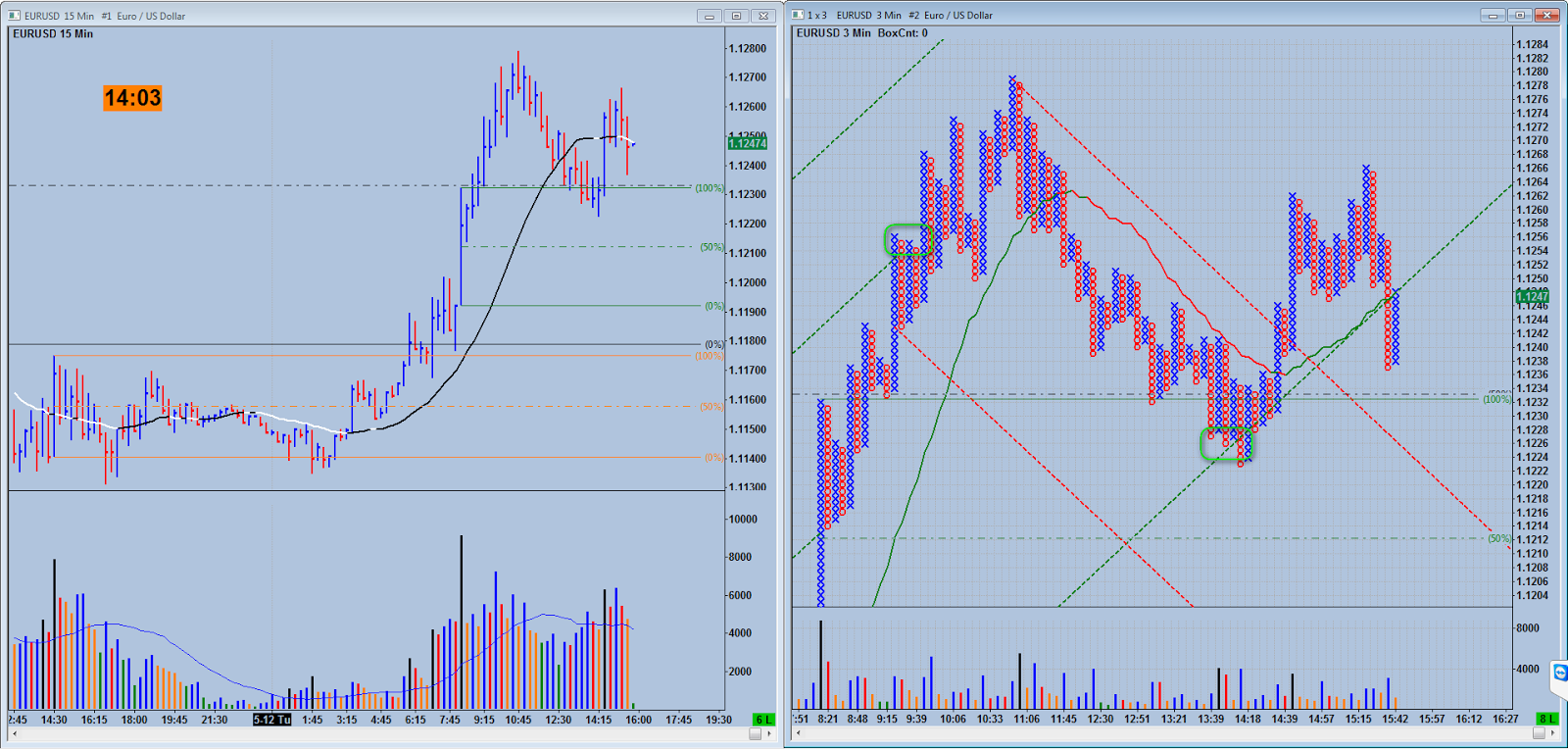Viewport: 1568px width, 749px height.
Task: Click (50%) label in the 3 Min chart
Action: tap(1499, 538)
